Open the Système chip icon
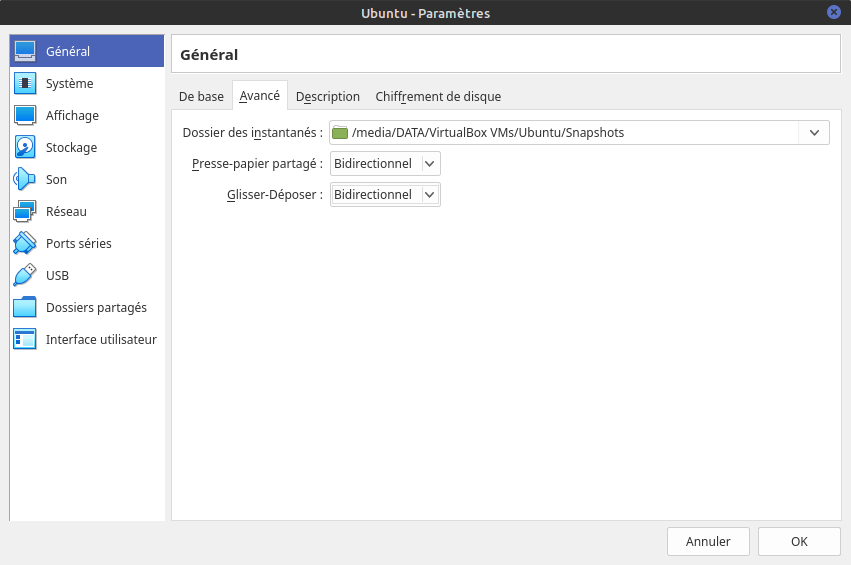The width and height of the screenshot is (851, 565). [x=25, y=83]
